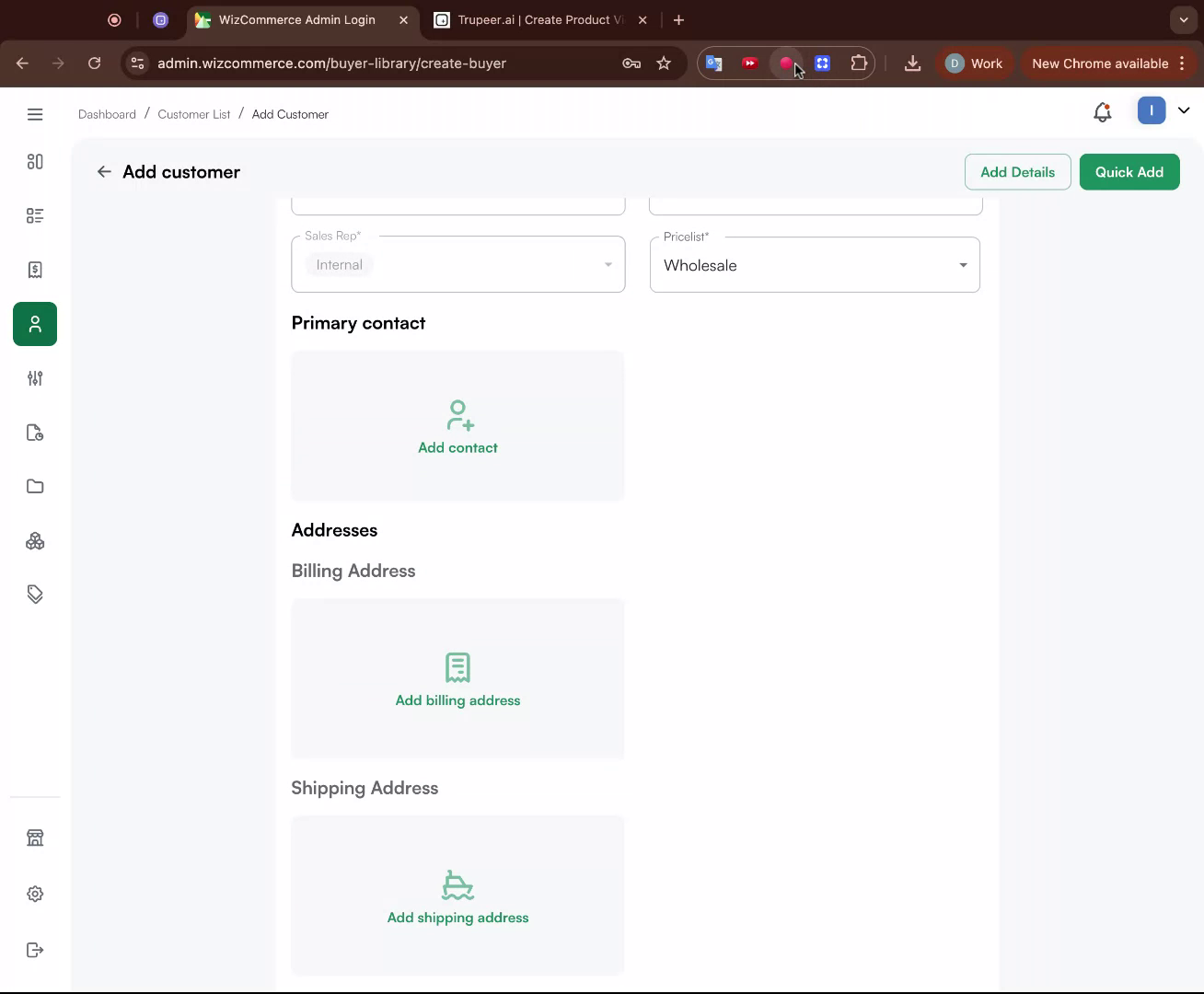The width and height of the screenshot is (1204, 994).
Task: Go to Dashboard breadcrumb
Action: (107, 114)
